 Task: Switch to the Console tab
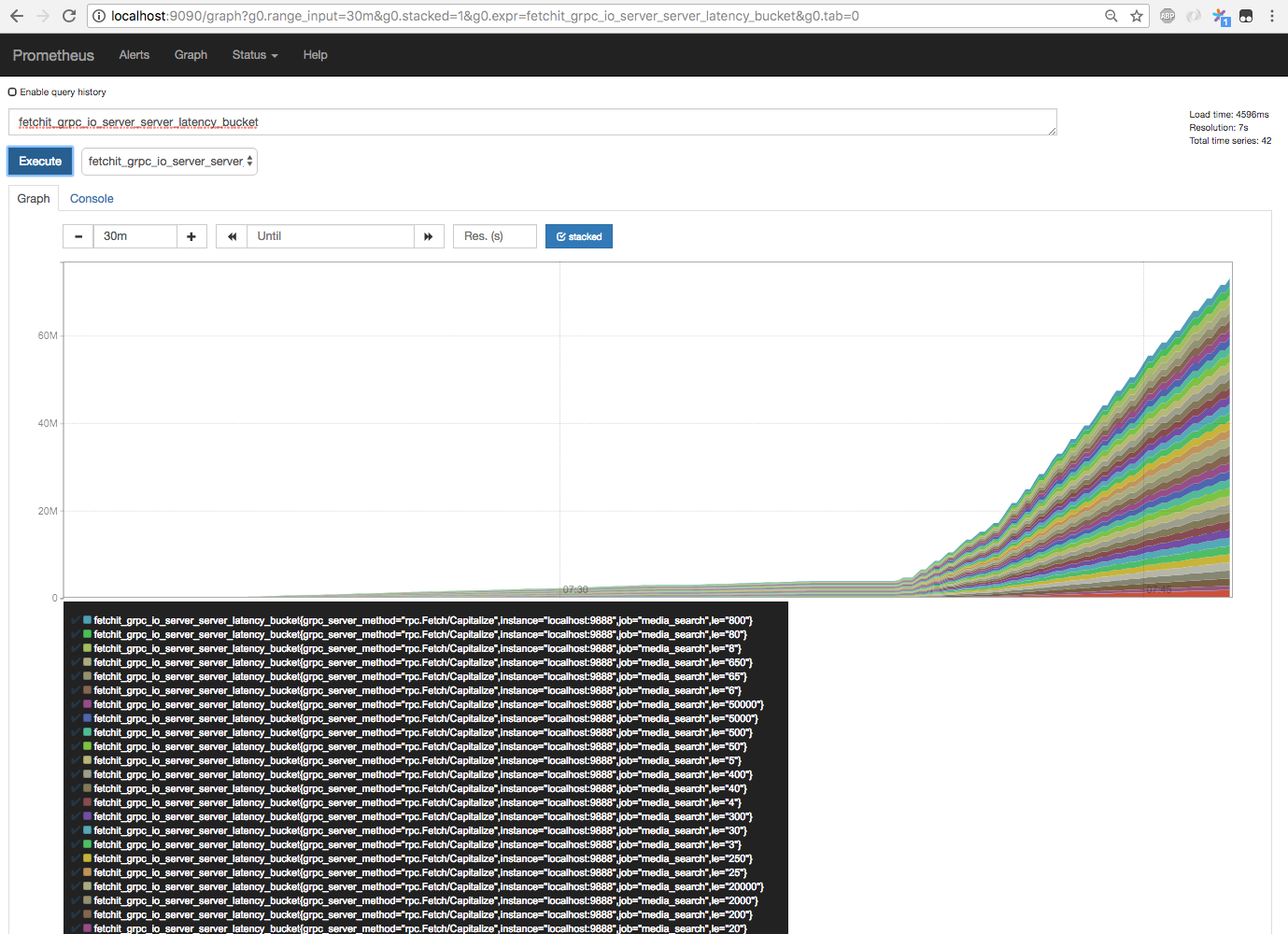[x=92, y=199]
